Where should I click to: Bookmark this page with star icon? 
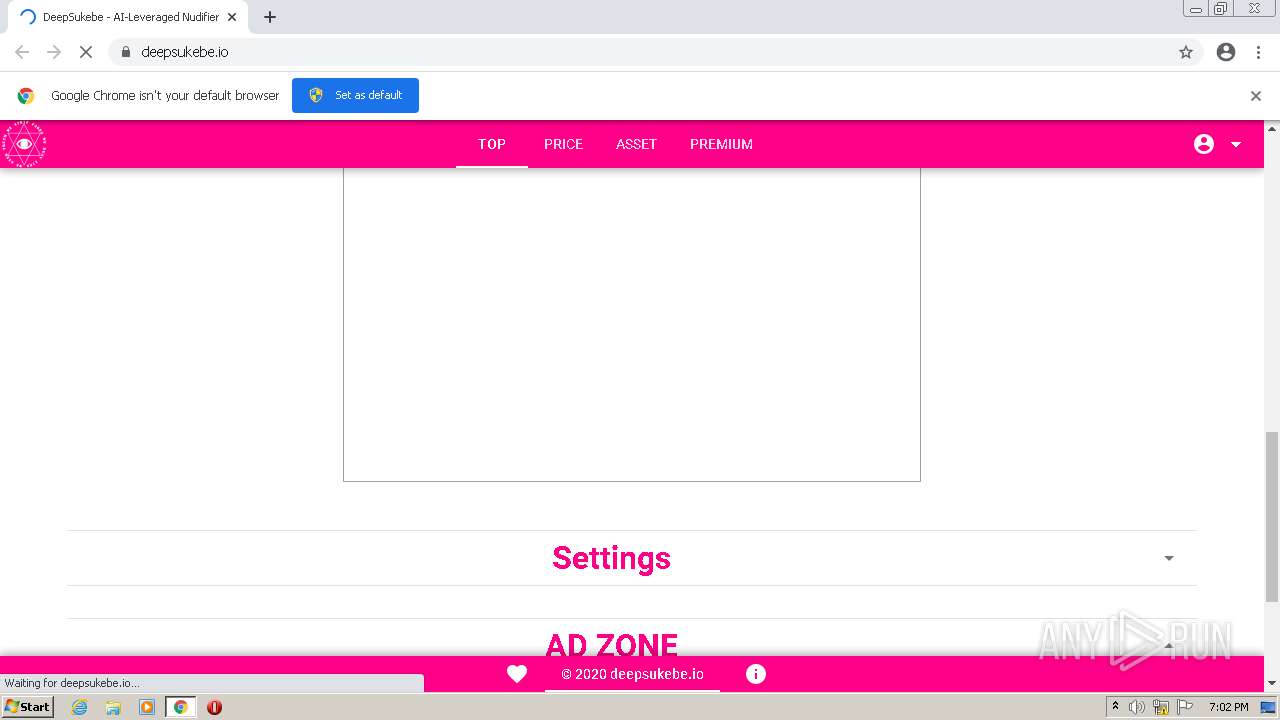point(1186,52)
